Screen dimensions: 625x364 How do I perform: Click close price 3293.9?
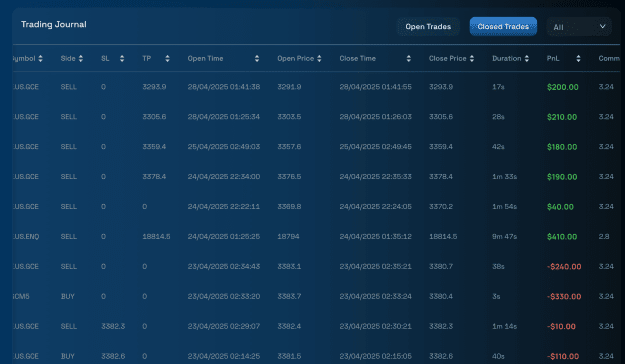[441, 87]
